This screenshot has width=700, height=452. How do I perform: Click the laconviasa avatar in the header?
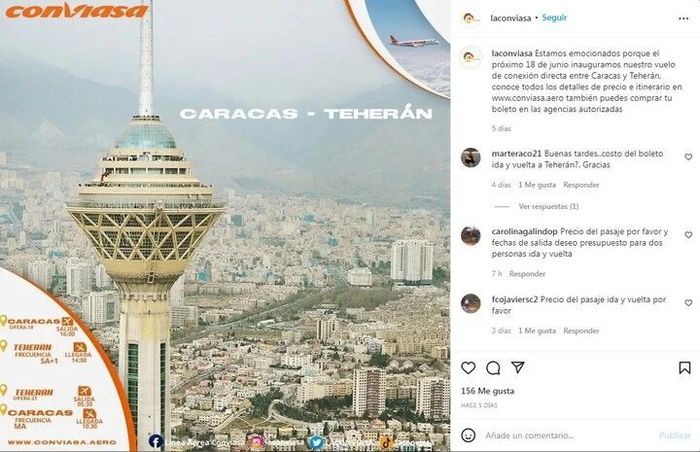click(x=470, y=18)
